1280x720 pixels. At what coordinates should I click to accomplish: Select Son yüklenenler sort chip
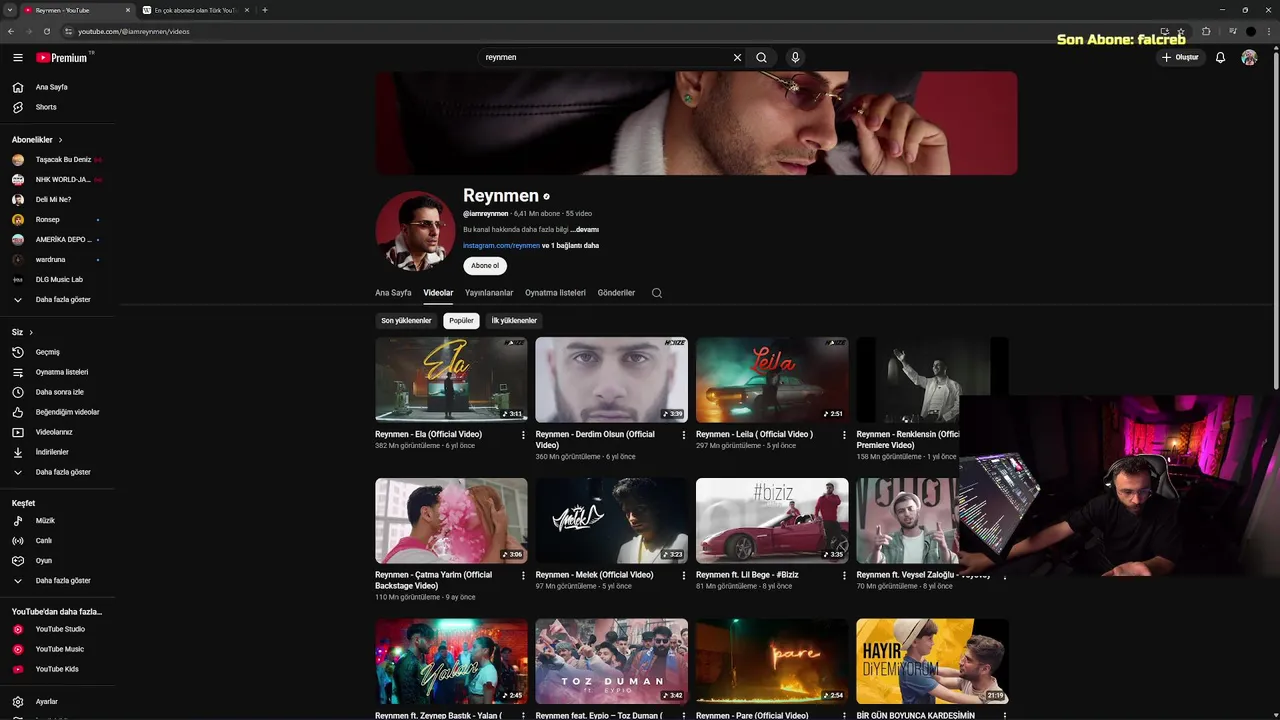click(x=406, y=321)
